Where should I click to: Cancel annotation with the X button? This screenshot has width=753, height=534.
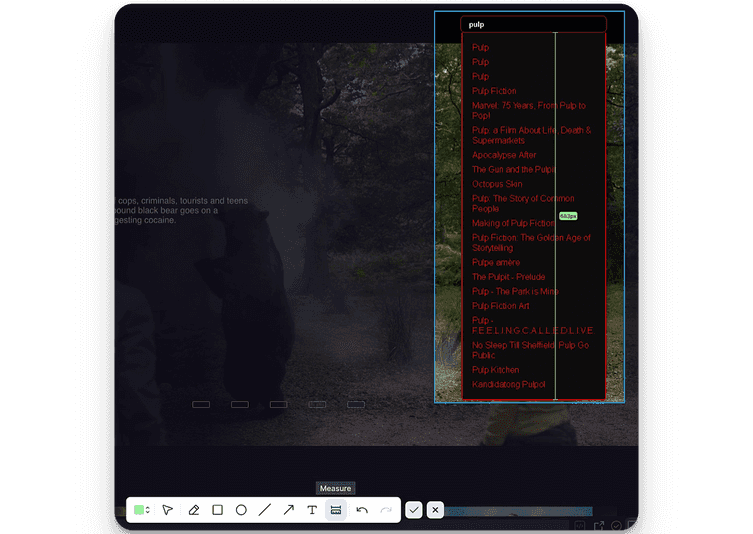pyautogui.click(x=435, y=510)
